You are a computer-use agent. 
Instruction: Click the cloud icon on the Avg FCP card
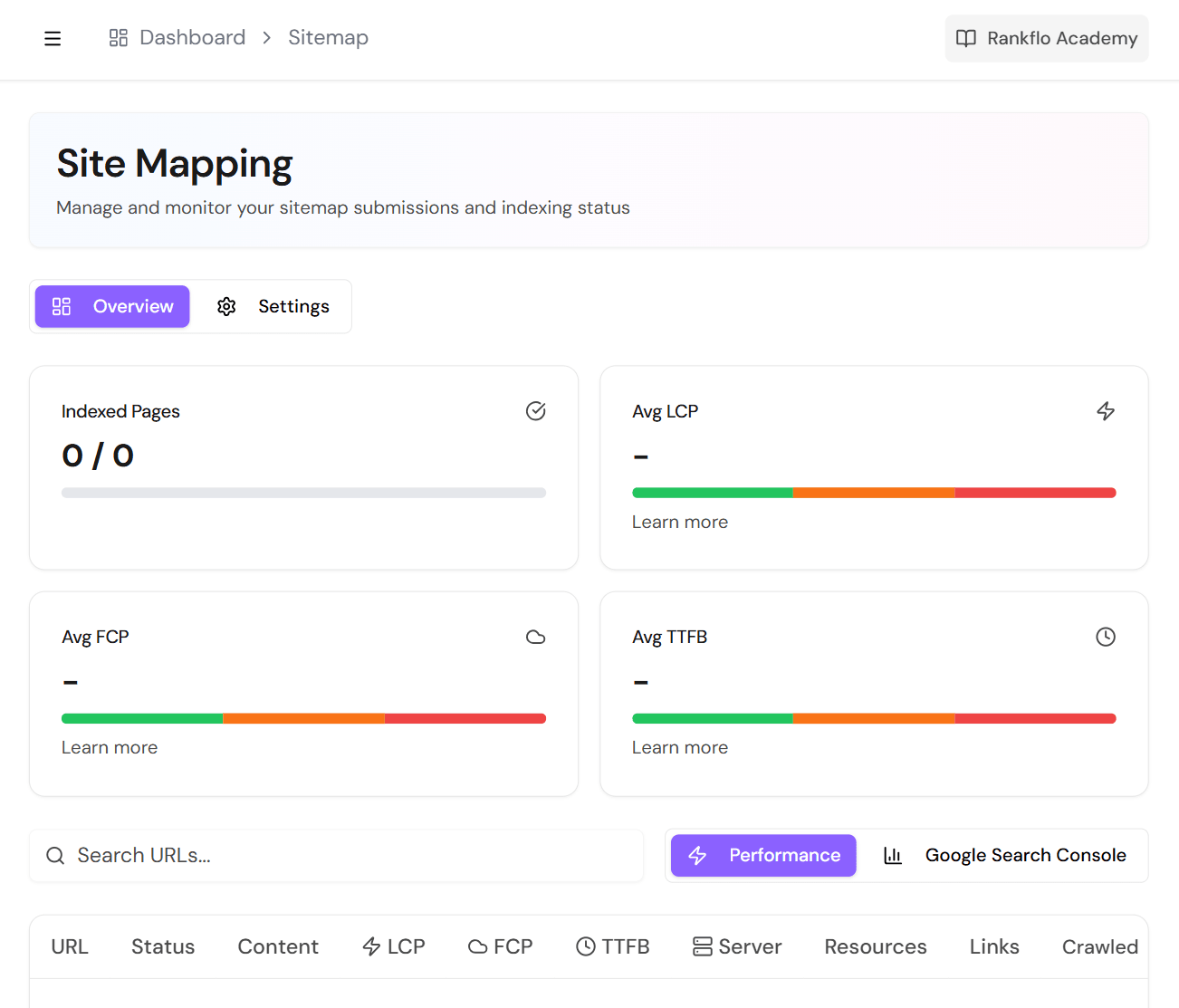tap(535, 637)
